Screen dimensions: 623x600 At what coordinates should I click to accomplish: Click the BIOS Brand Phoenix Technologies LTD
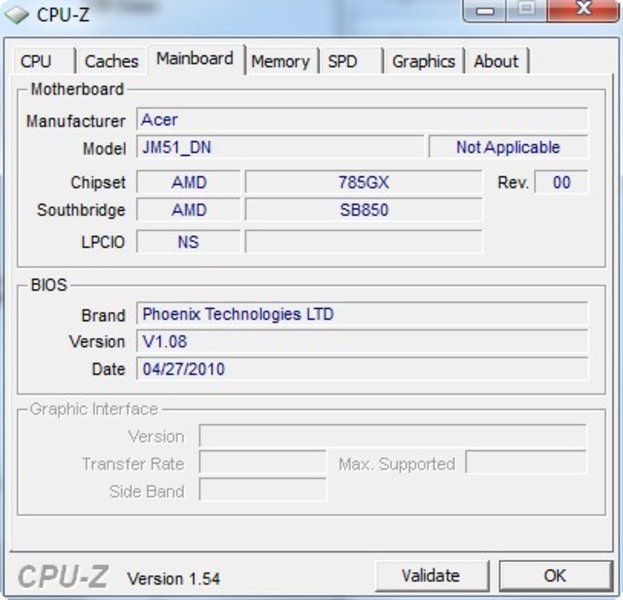point(362,314)
